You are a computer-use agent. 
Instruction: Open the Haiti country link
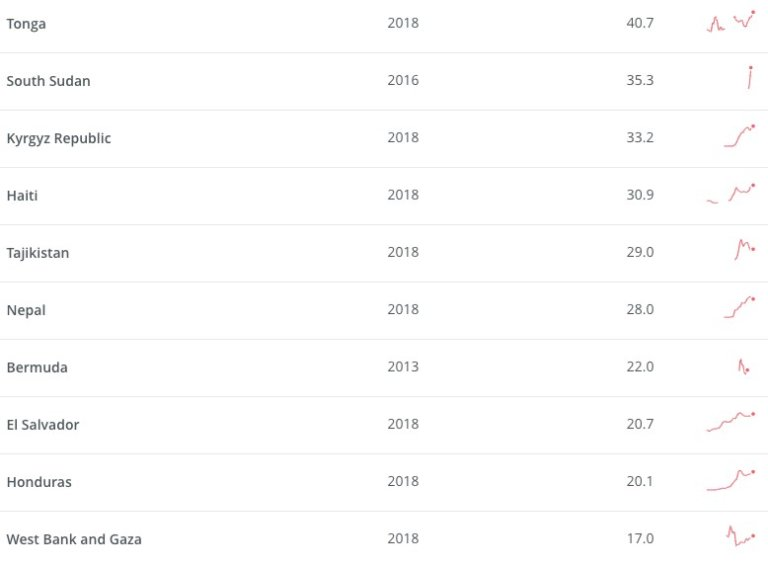22,195
